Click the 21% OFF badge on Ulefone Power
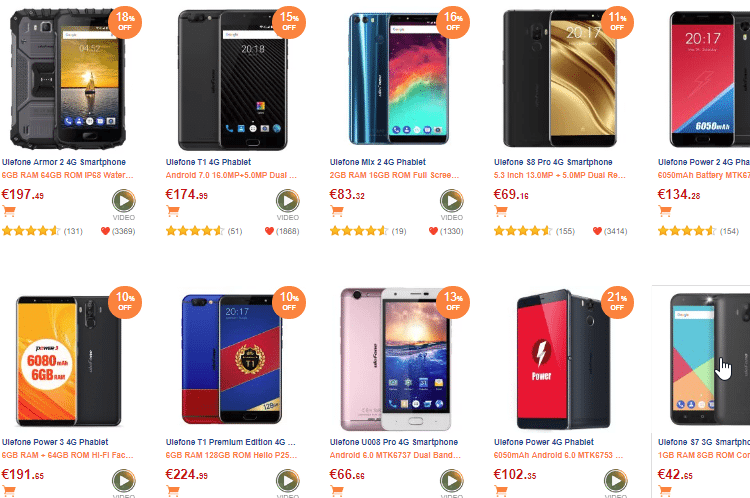The height and width of the screenshot is (498, 750). pyautogui.click(x=617, y=302)
